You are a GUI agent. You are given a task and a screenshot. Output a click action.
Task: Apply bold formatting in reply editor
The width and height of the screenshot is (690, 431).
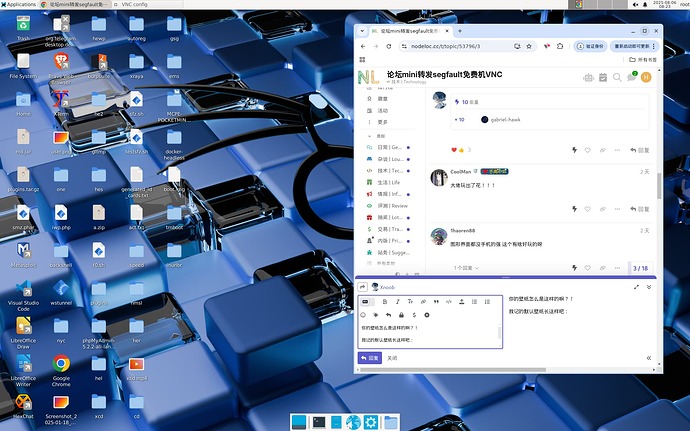[x=385, y=302]
